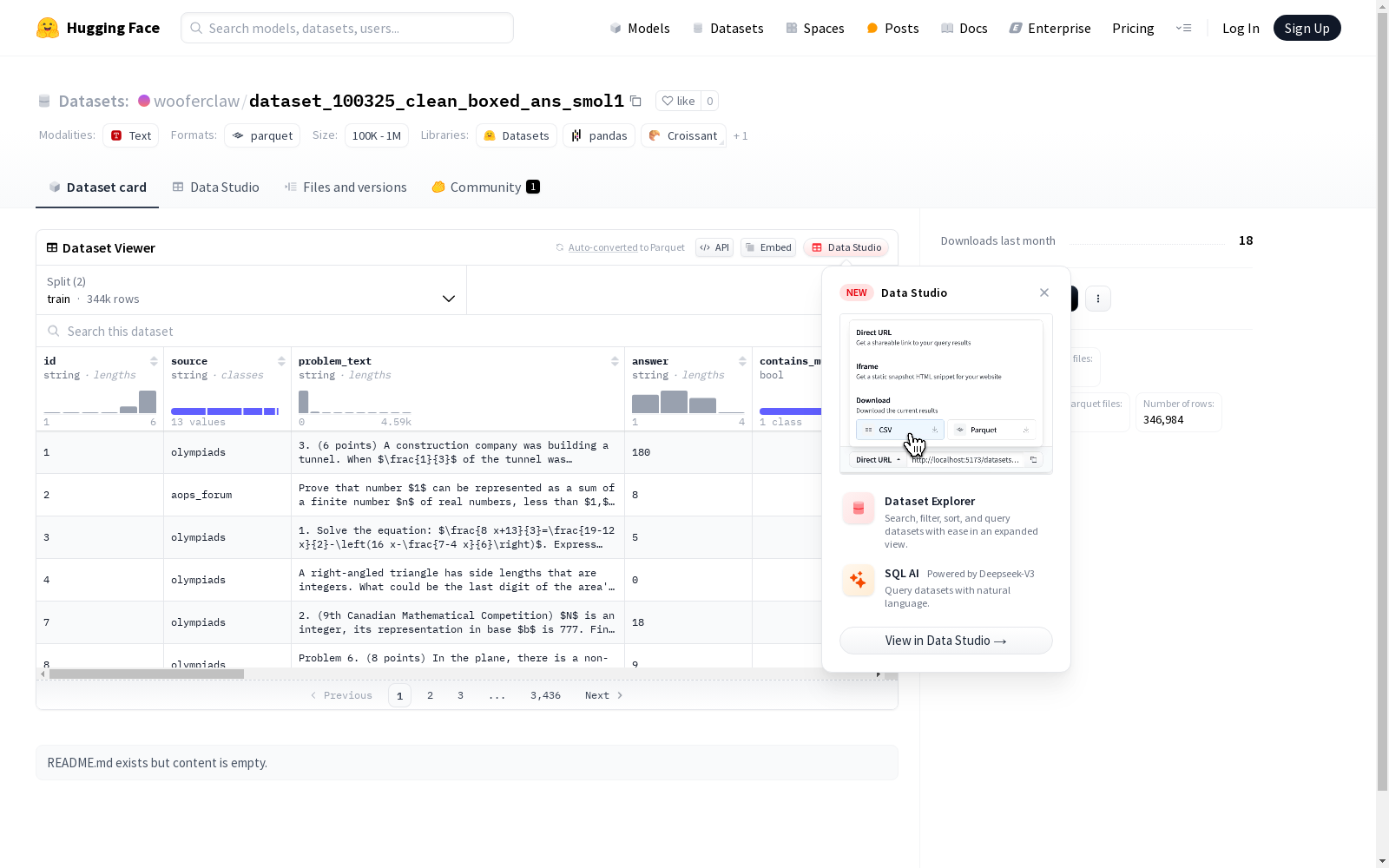Click the pandas library tag
The image size is (1389, 868).
pos(600,135)
